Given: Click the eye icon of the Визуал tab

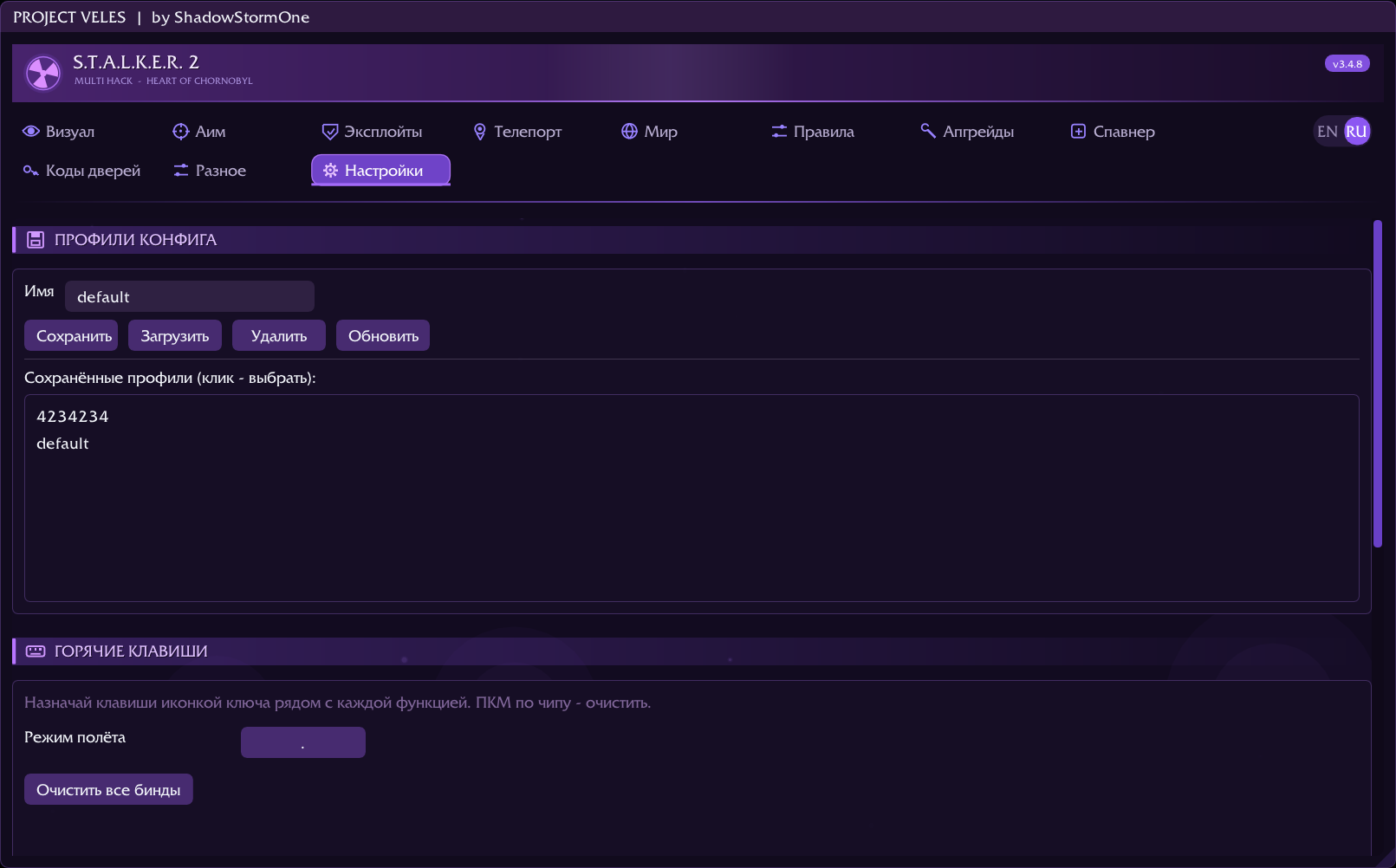Looking at the screenshot, I should coord(31,132).
